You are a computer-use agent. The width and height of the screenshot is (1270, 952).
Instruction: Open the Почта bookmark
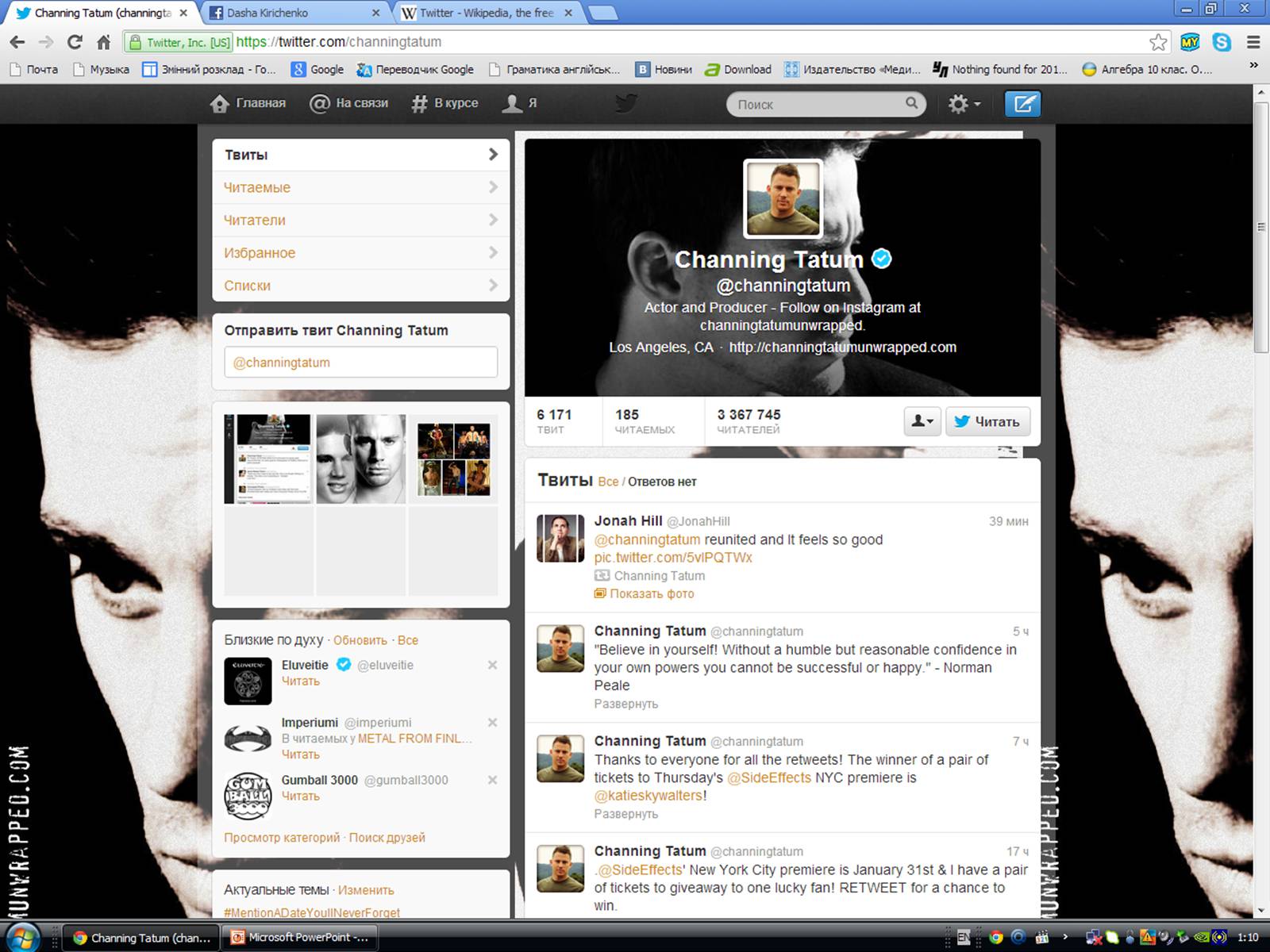coord(34,70)
